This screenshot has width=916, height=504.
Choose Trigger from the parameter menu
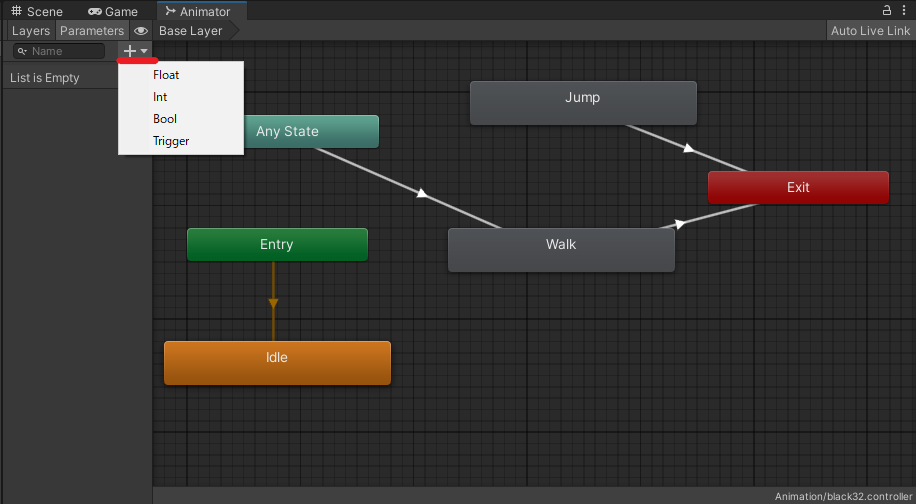181,141
